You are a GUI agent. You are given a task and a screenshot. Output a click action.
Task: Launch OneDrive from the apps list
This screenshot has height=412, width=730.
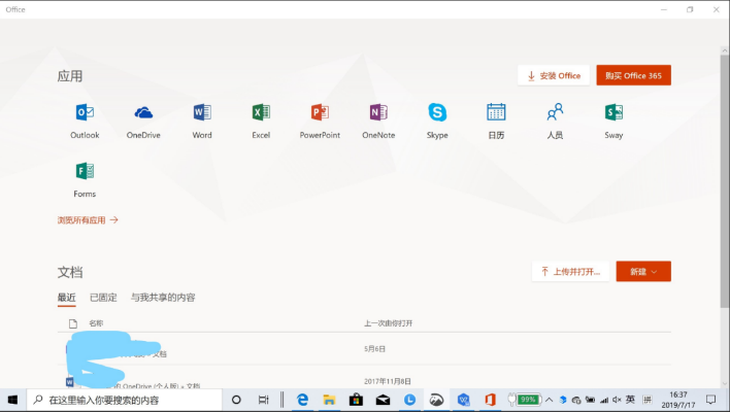coord(143,113)
